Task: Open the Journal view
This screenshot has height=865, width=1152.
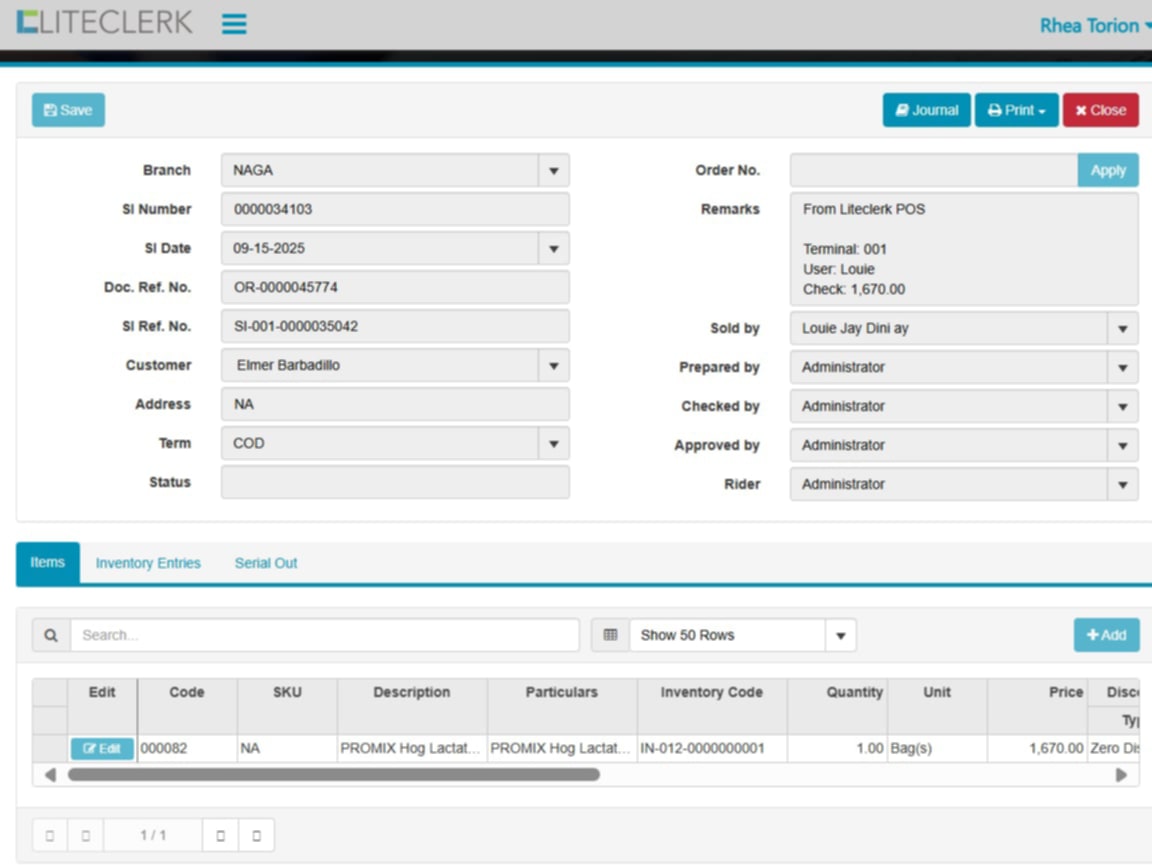Action: [x=926, y=110]
